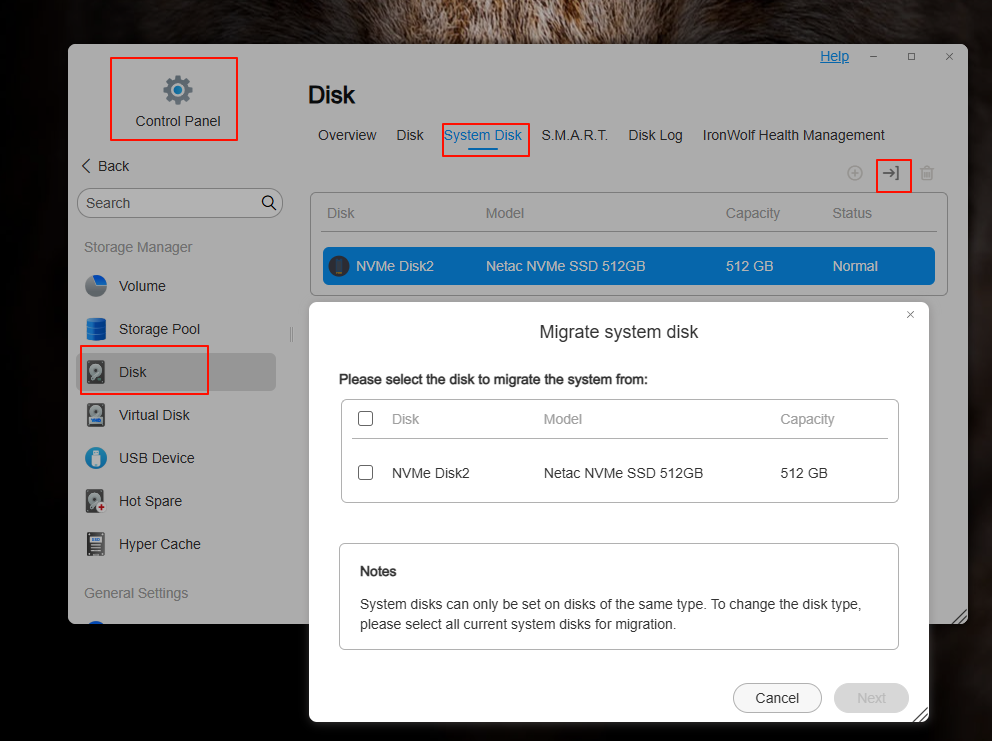Click the Capacity column header in dialog
992x741 pixels.
807,419
